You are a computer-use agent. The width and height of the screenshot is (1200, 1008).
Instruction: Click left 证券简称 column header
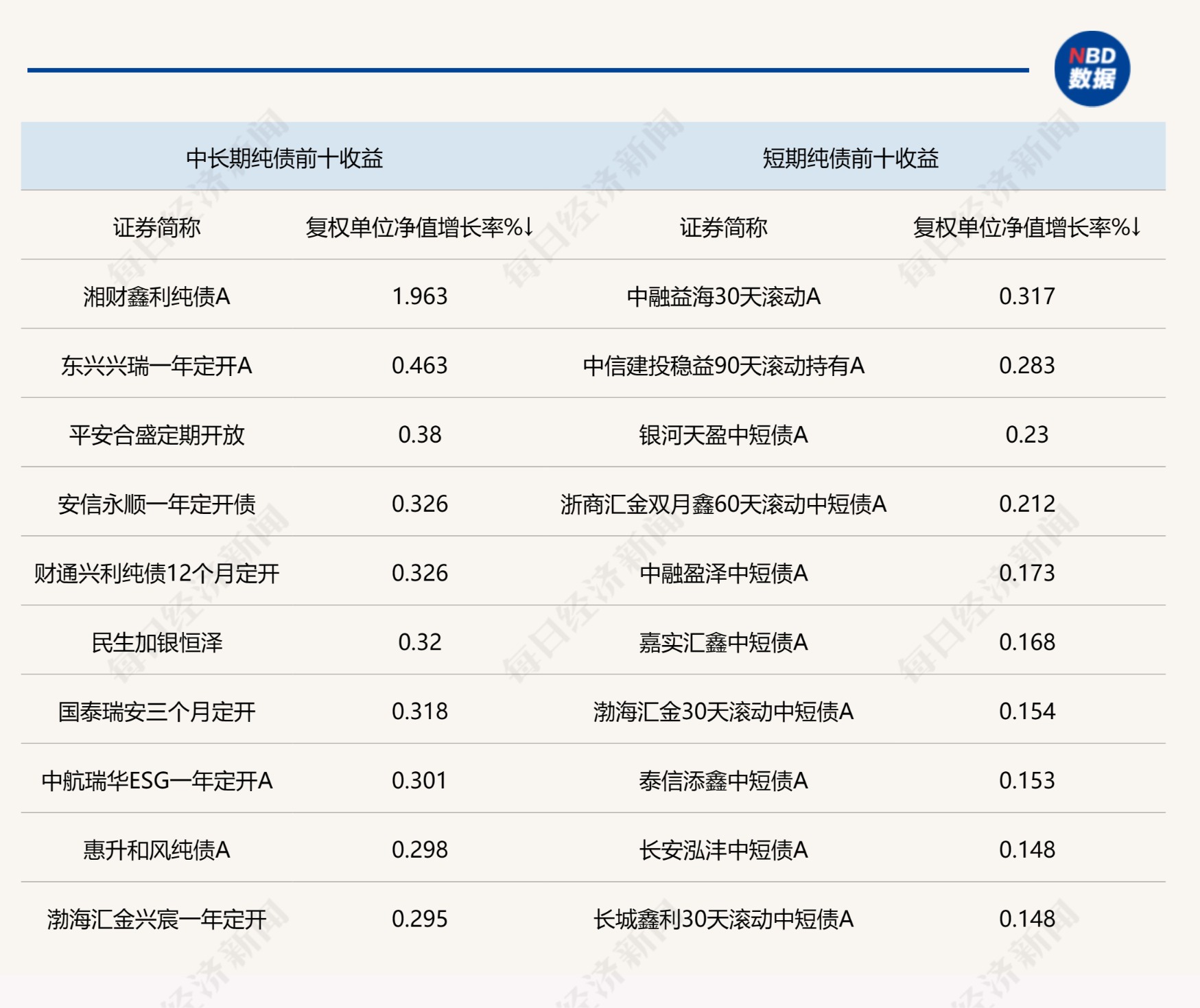(x=156, y=227)
